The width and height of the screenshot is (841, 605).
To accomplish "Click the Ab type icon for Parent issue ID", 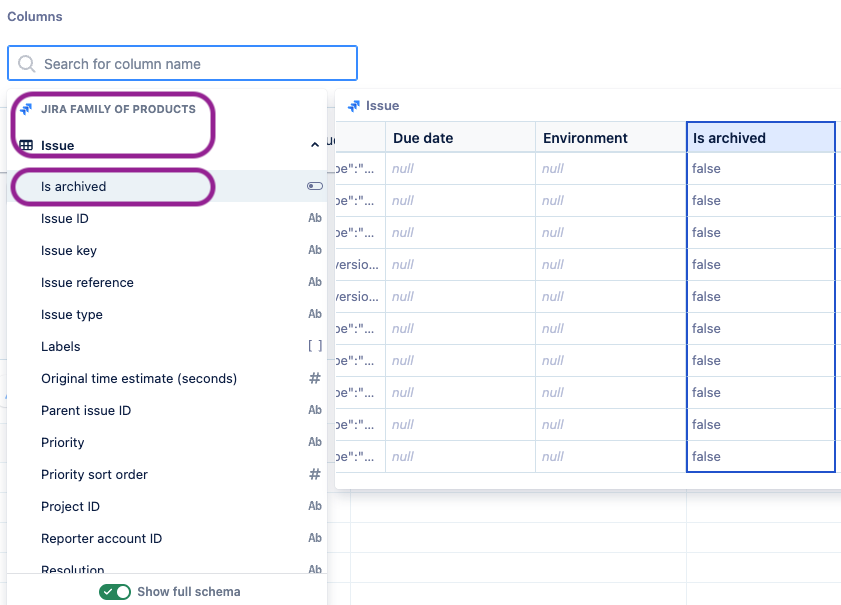I will coord(315,410).
